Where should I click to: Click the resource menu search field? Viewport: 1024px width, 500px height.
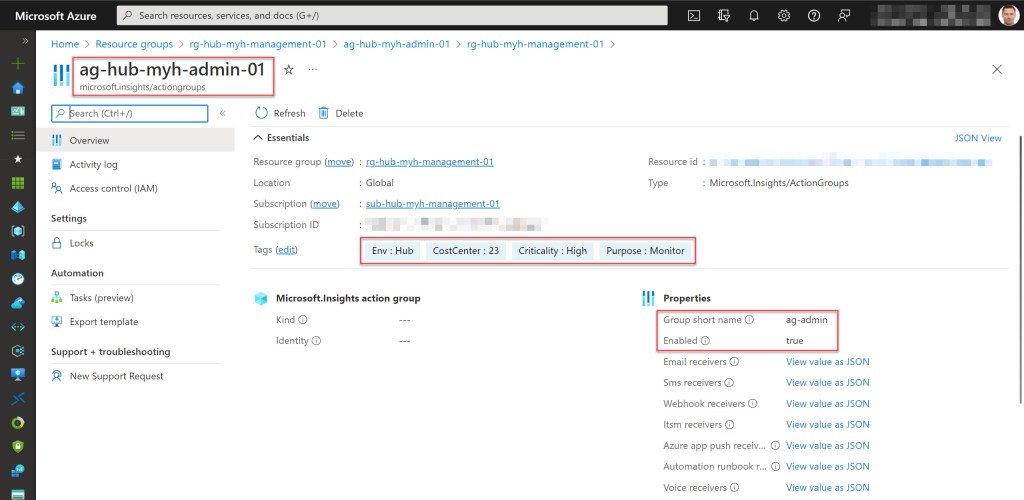(132, 113)
